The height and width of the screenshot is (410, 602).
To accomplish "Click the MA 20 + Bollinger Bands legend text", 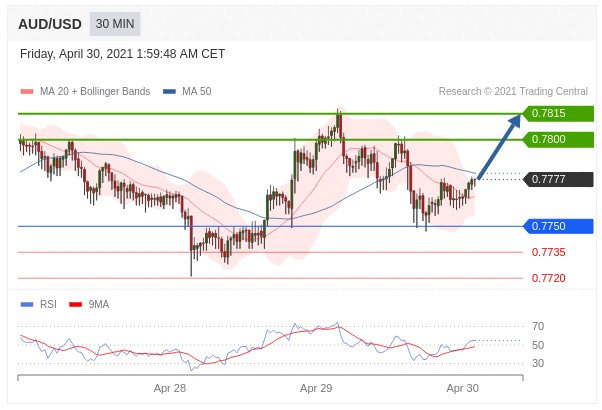I will [x=95, y=91].
